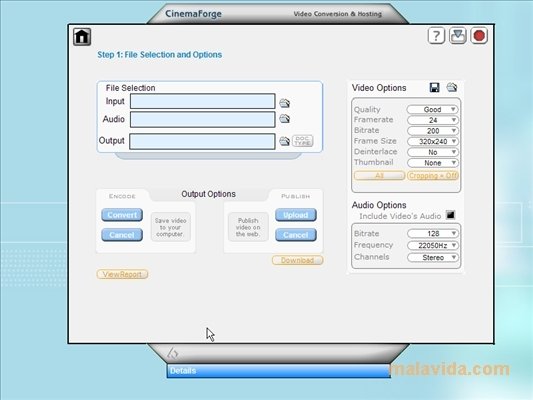Click the Input file path field
This screenshot has height=400, width=533.
click(203, 101)
